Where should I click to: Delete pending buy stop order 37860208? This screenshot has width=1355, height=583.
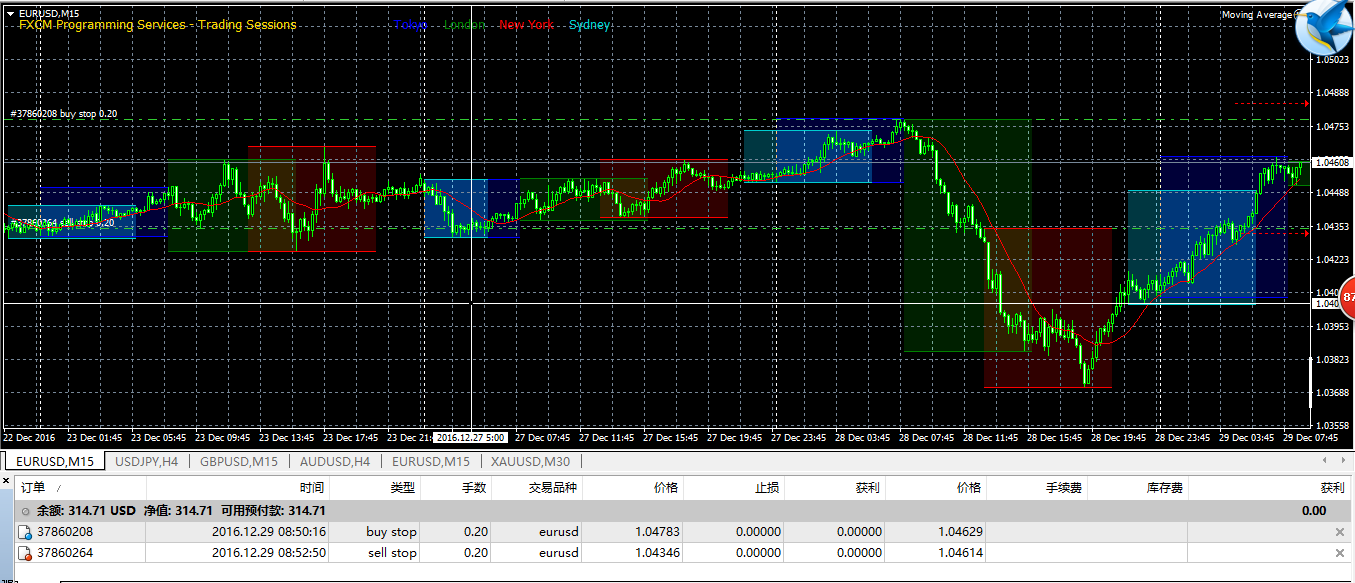click(1339, 532)
